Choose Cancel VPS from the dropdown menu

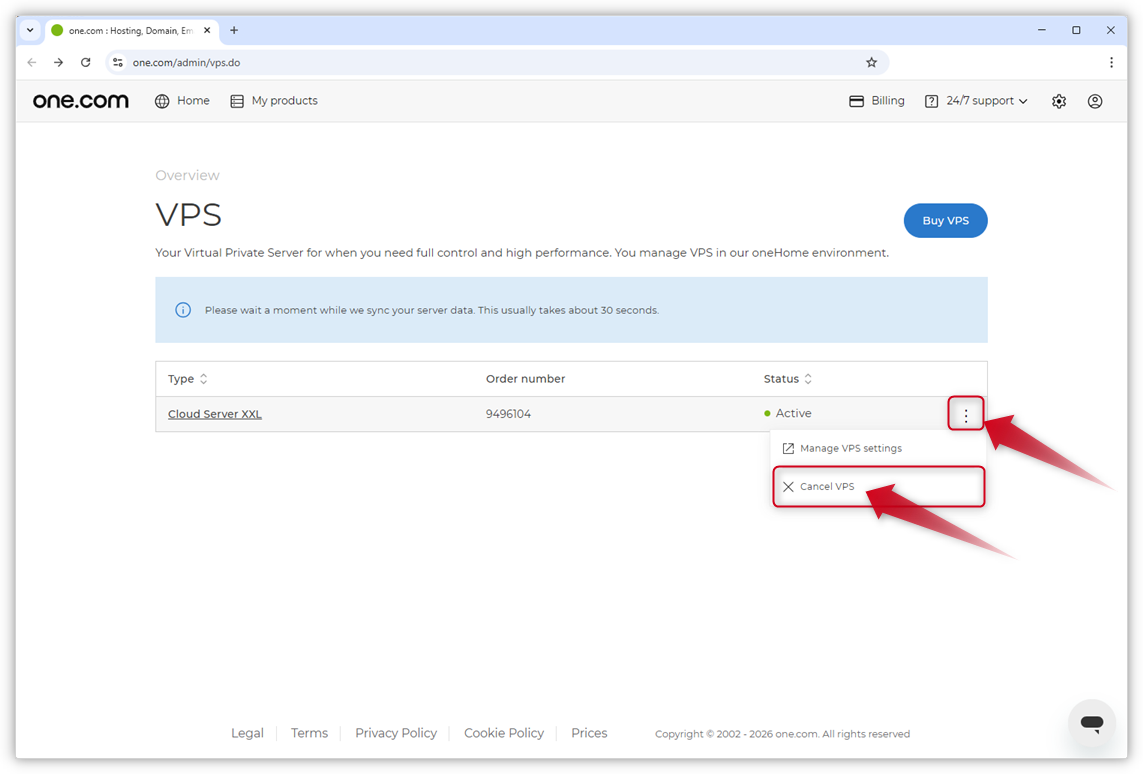[829, 486]
